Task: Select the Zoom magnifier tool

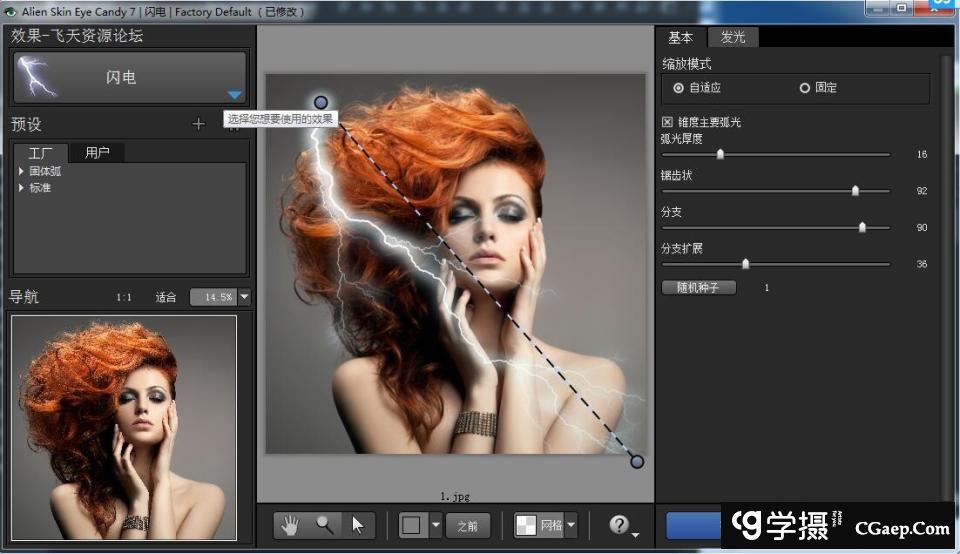Action: (x=324, y=525)
